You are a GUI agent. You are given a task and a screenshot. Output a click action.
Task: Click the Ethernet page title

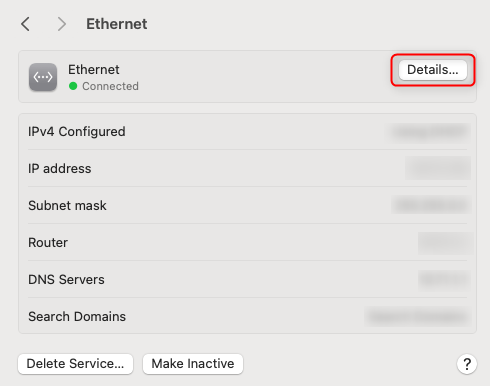pos(117,24)
